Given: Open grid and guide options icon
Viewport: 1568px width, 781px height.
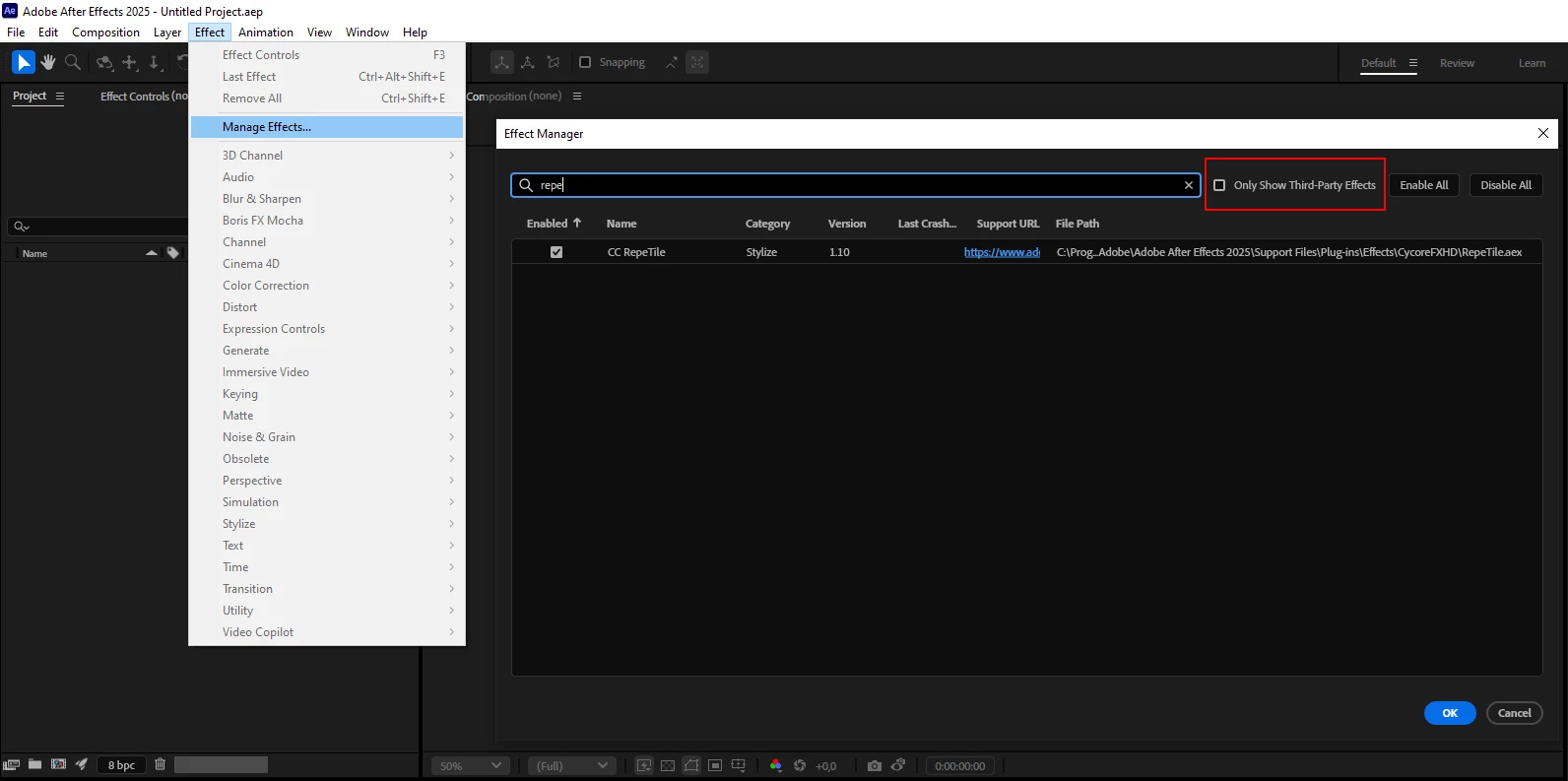Looking at the screenshot, I should coord(739,765).
